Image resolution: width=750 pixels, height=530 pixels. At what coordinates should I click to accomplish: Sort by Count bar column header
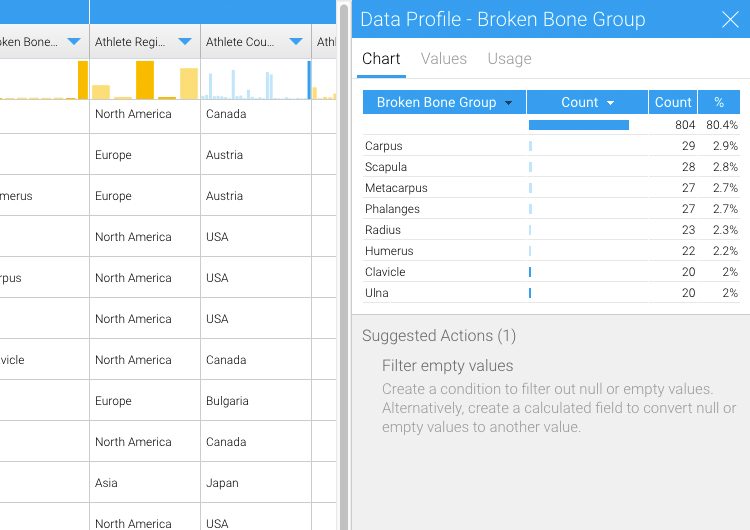(x=587, y=102)
